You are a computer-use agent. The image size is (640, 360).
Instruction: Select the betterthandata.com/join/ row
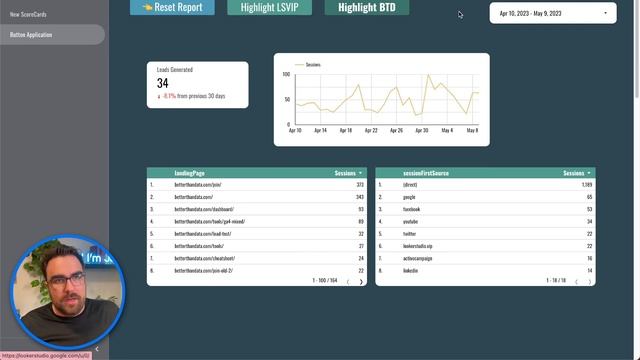point(257,184)
